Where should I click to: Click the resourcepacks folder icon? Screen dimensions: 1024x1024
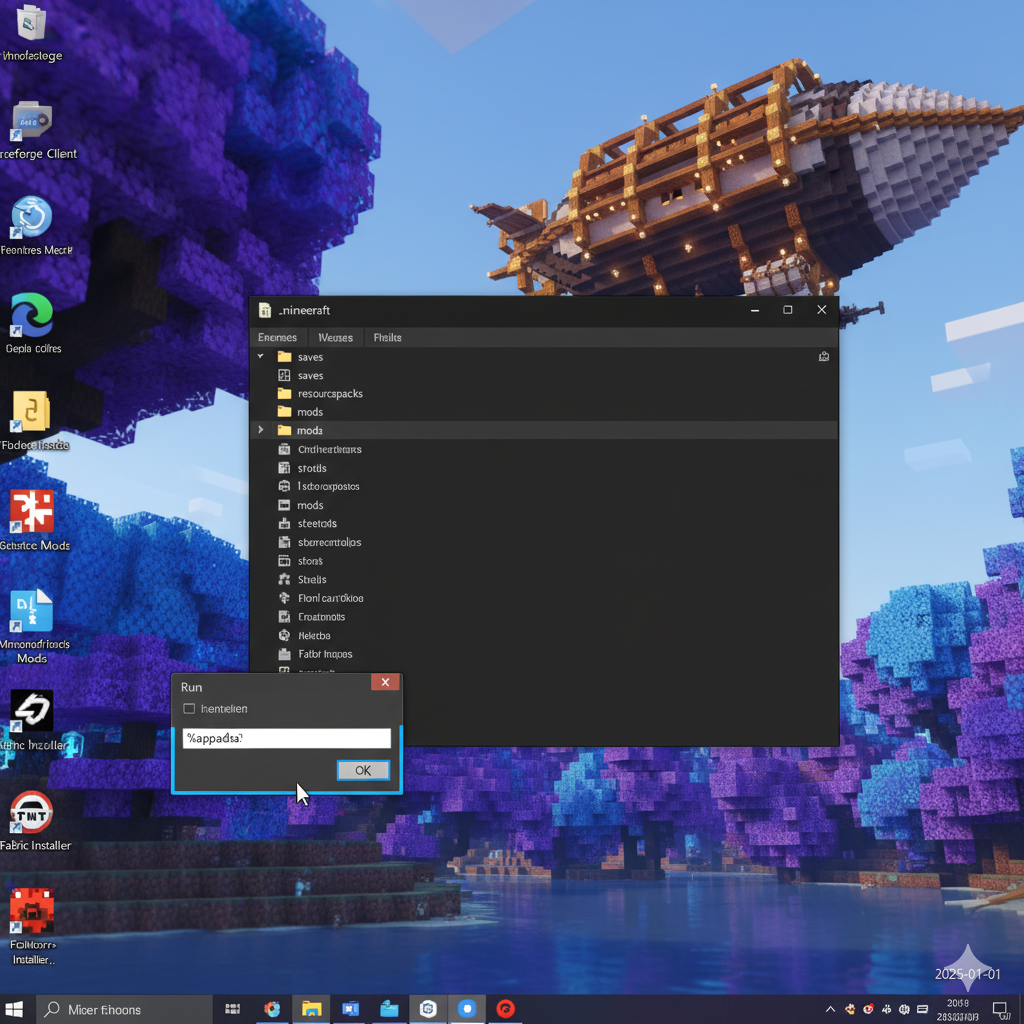tap(284, 394)
